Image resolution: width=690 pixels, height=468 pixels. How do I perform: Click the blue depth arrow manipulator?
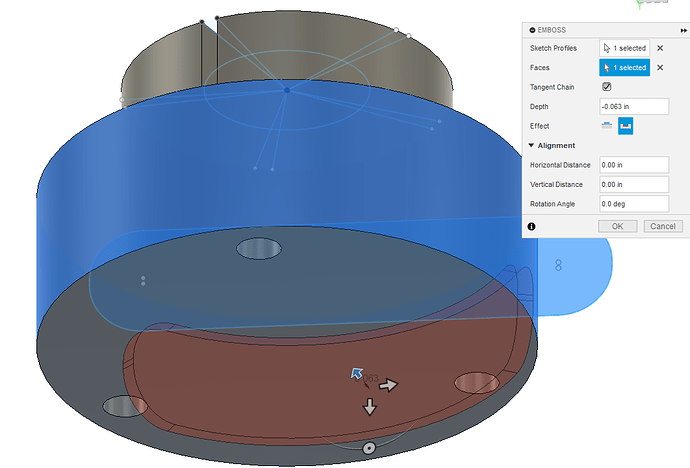356,373
